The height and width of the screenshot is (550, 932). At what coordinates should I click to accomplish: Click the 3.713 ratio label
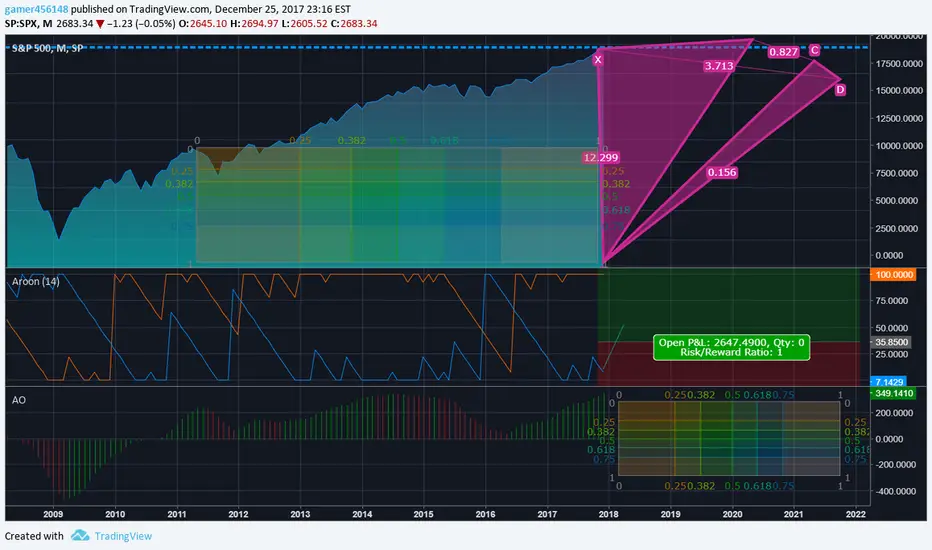click(719, 66)
